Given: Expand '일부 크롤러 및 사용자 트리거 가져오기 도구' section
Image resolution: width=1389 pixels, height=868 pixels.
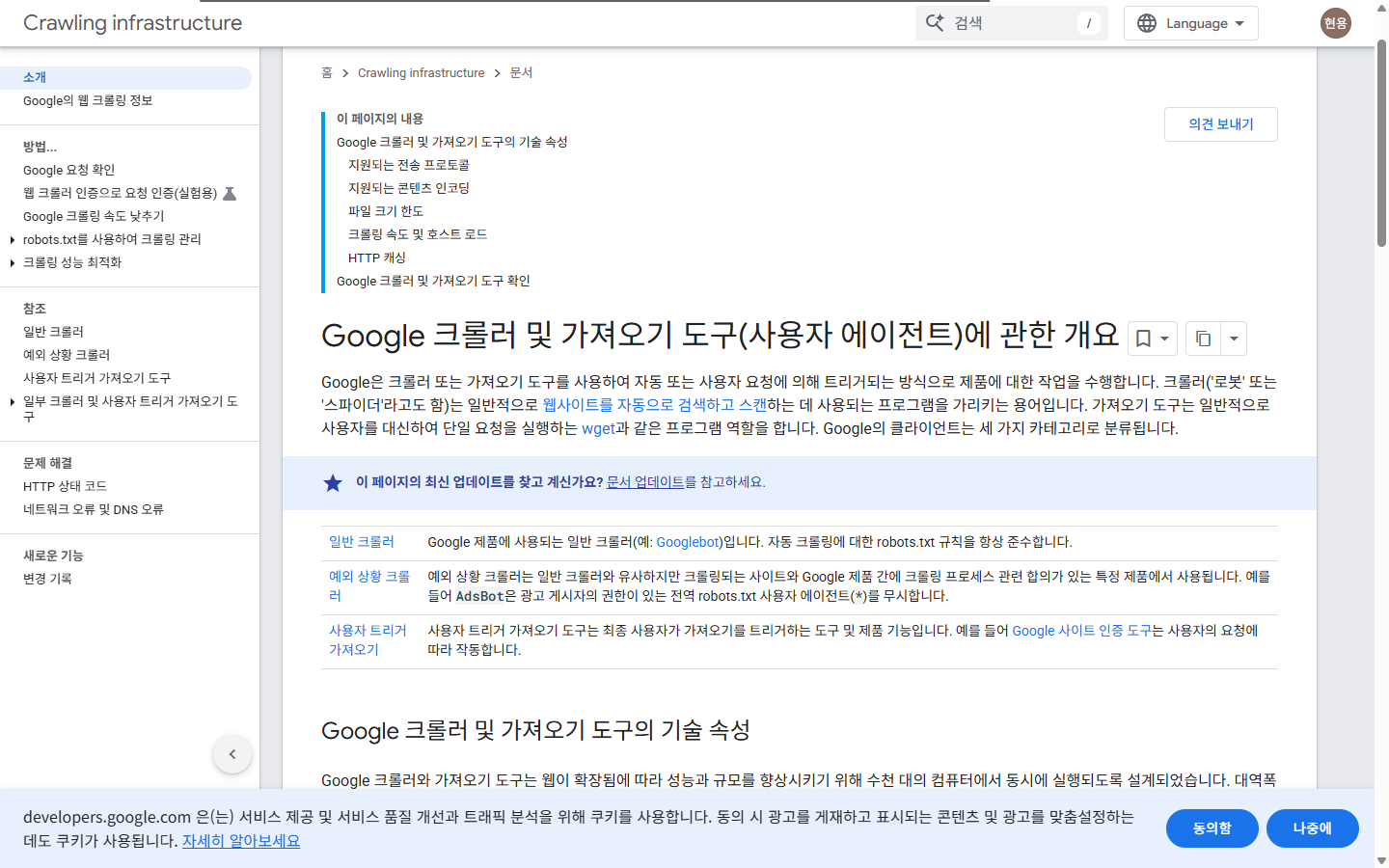Looking at the screenshot, I should 12,401.
